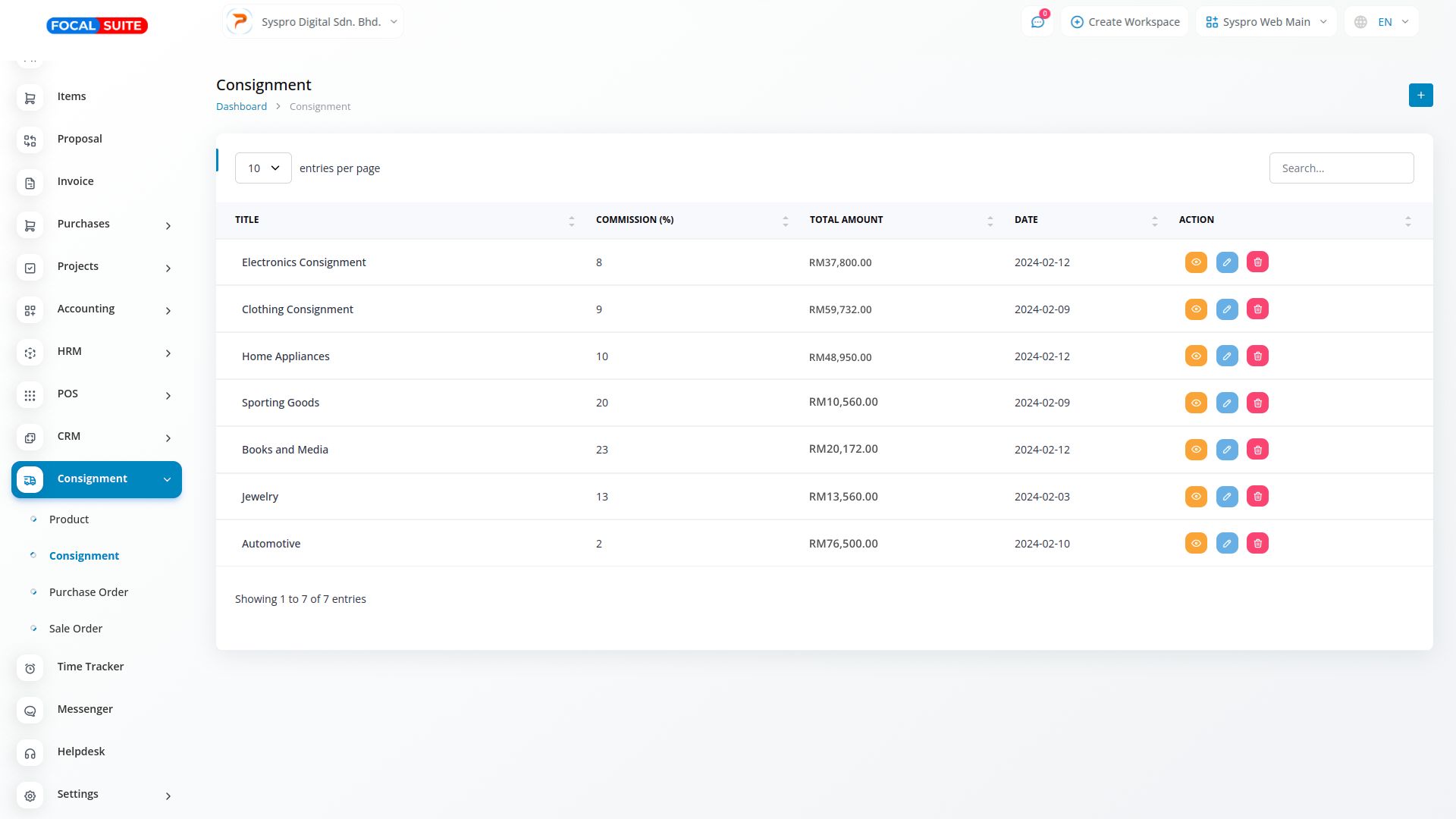Image resolution: width=1456 pixels, height=819 pixels.
Task: View the Home Appliances consignment details
Action: coord(1196,356)
